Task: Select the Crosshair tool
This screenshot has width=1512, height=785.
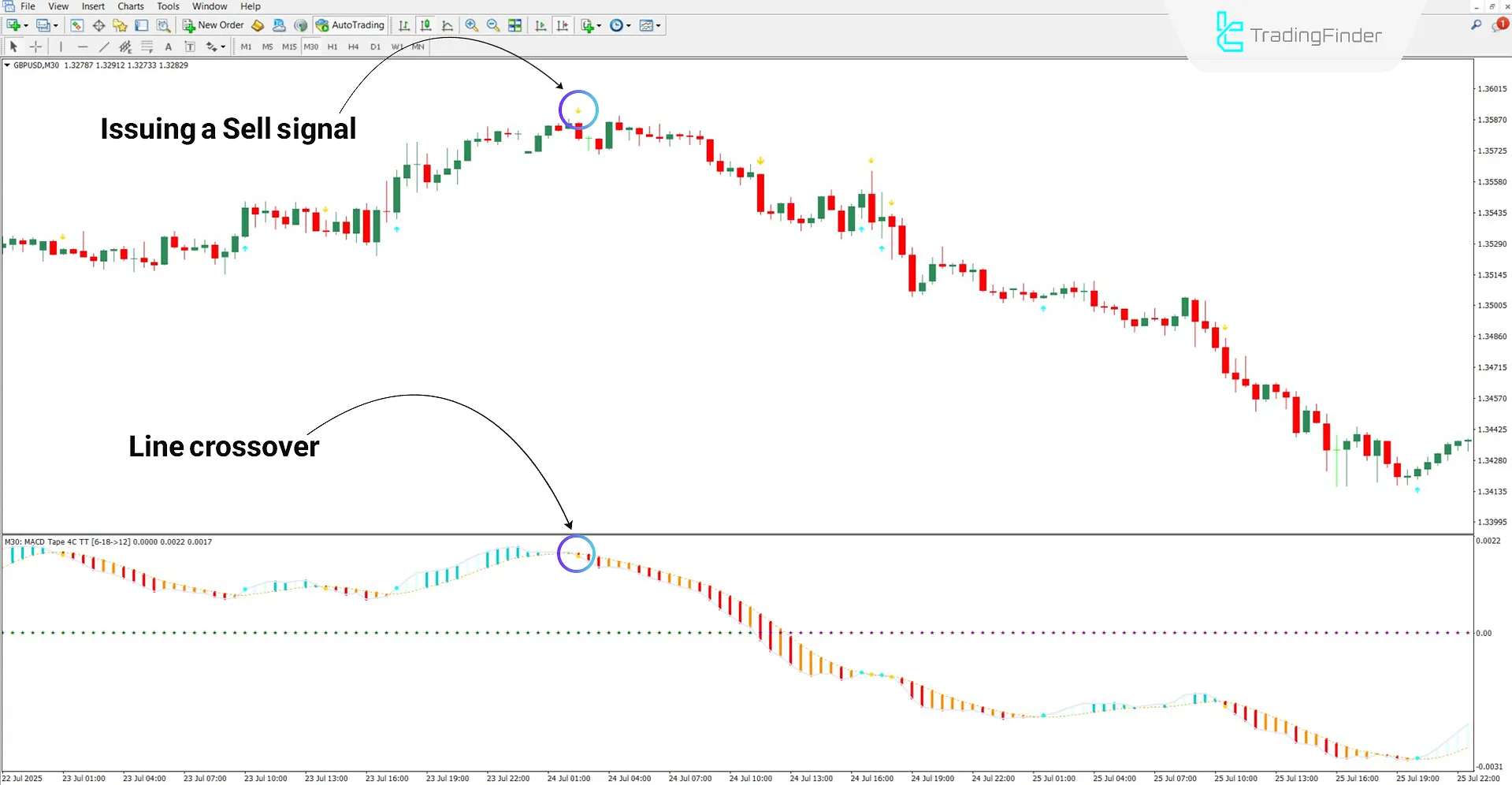Action: point(35,47)
